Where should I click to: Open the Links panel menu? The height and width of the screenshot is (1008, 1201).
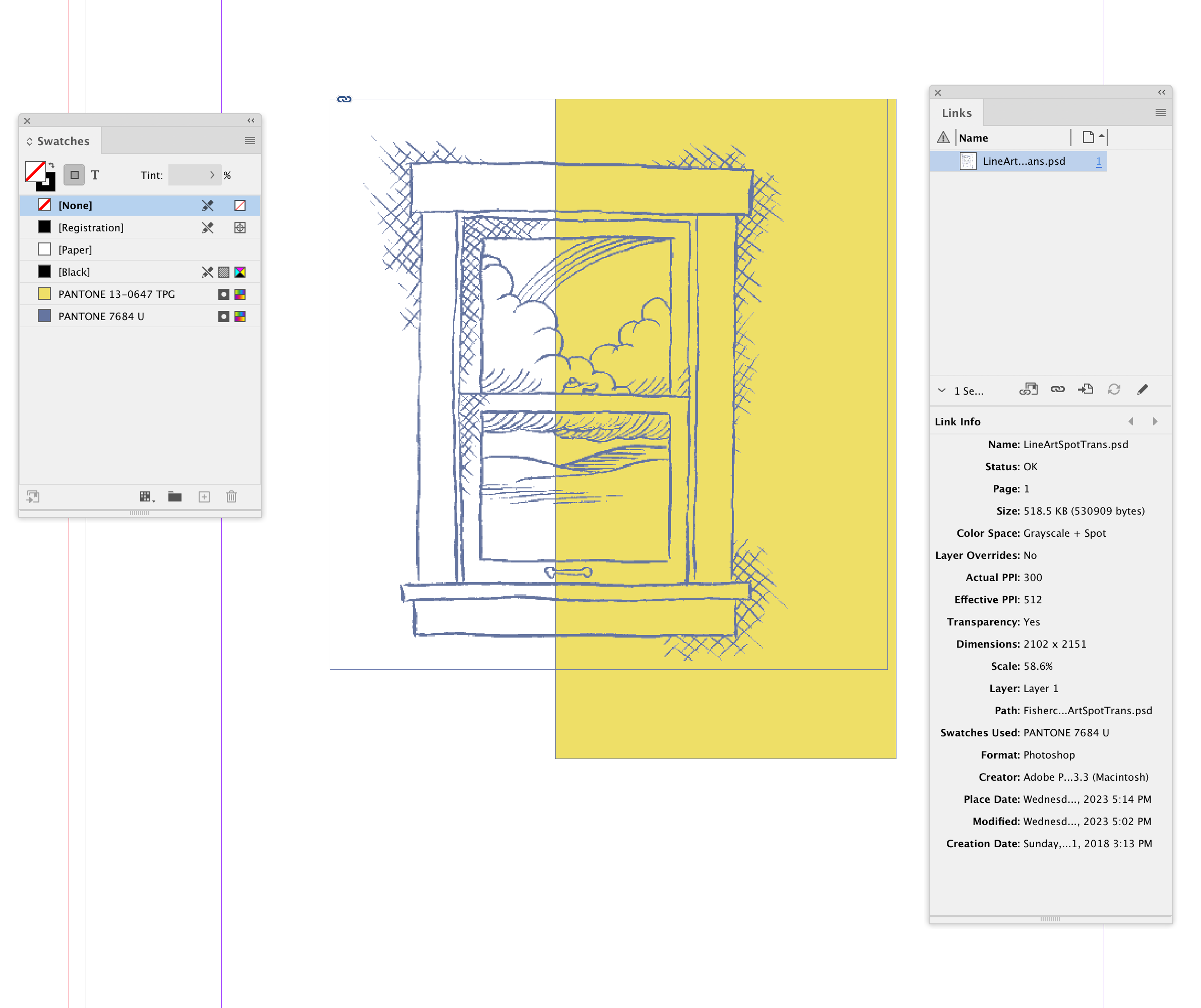coord(1159,112)
